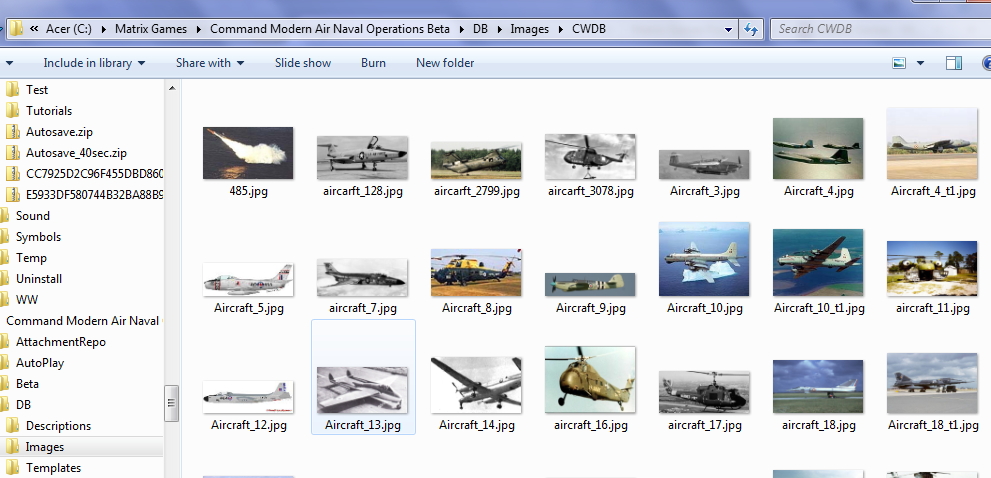
Task: Select Autosave_40sec.zip in navigation pane
Action: coord(76,153)
